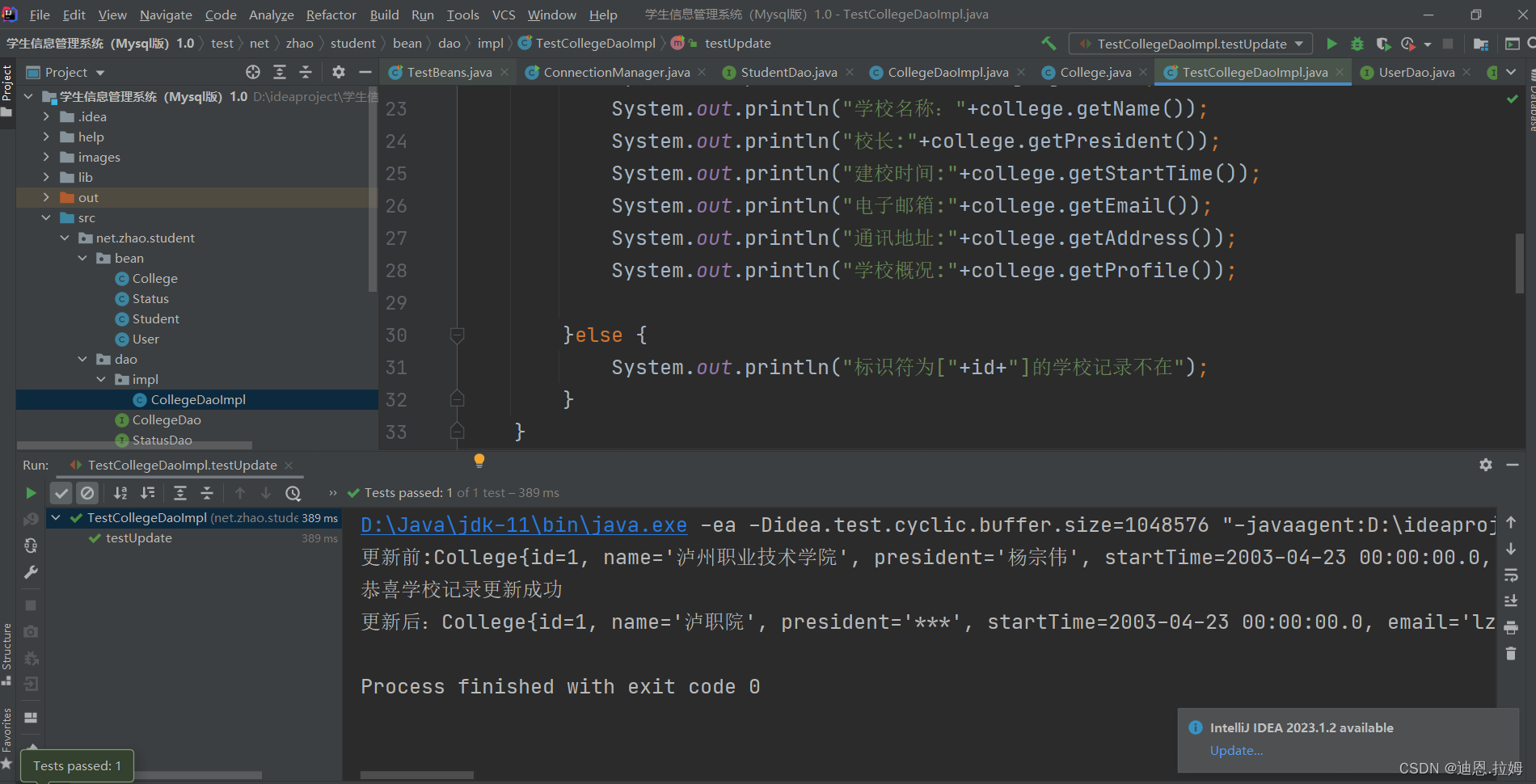Screen dimensions: 1536x784
Task: Collapse the TestCollegeDaoImpl test result node
Action: (56, 517)
